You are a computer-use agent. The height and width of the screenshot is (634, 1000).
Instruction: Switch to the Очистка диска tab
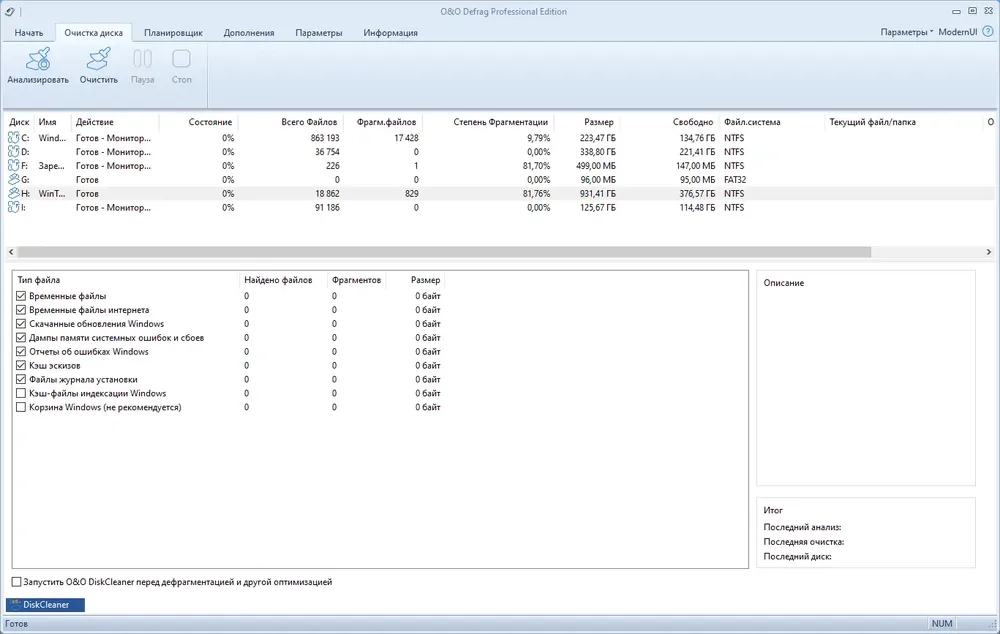pyautogui.click(x=94, y=33)
